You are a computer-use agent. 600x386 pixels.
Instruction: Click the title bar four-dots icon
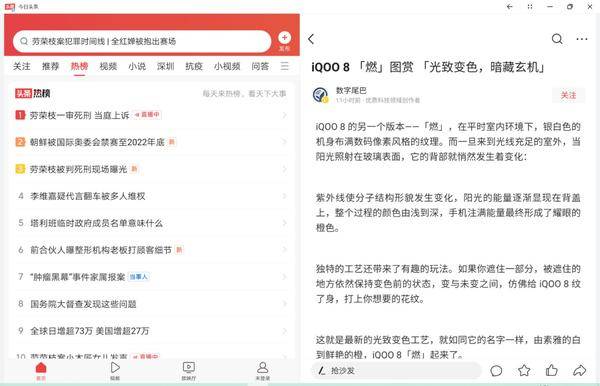click(530, 7)
